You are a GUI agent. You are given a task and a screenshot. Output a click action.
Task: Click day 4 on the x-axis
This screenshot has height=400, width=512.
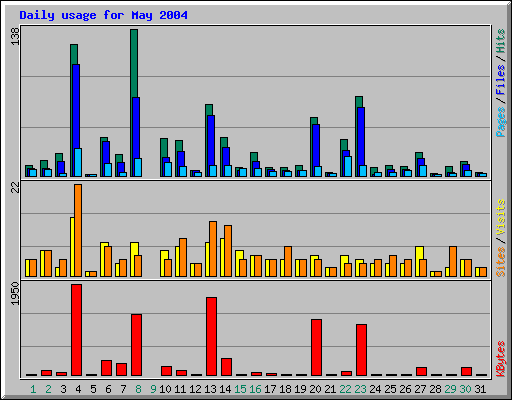pos(78,389)
